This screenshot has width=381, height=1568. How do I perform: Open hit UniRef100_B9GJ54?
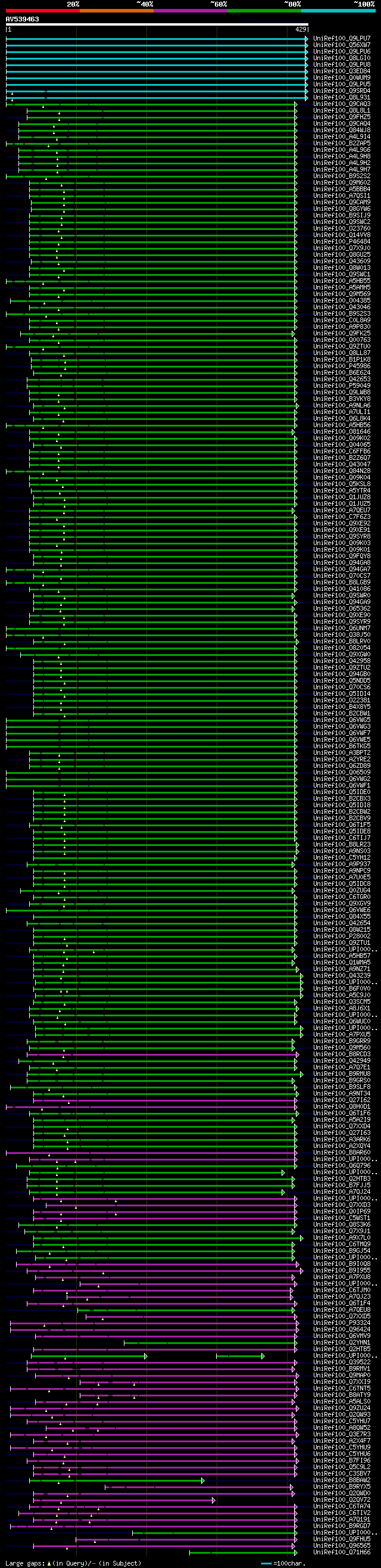[x=342, y=1251]
